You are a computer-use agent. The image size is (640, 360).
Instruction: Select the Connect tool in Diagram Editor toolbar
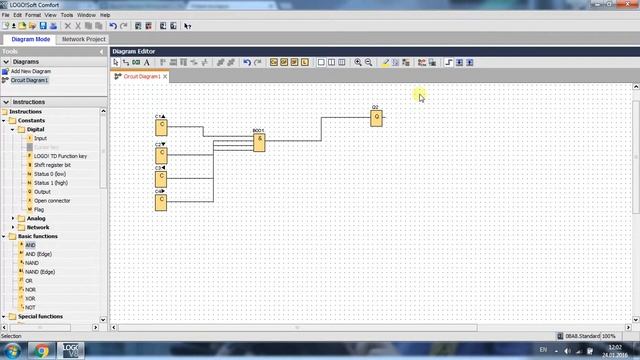tap(126, 62)
